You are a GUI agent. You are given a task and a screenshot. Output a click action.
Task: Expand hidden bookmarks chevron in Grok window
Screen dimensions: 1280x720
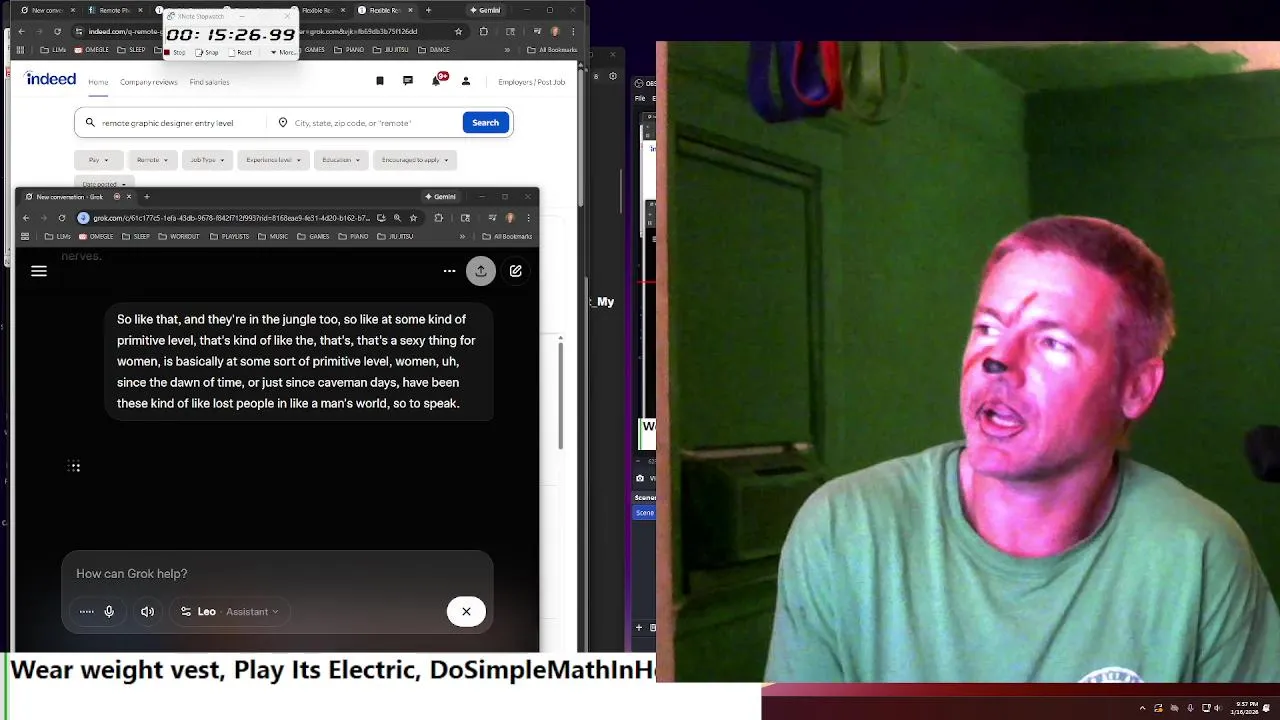click(462, 237)
